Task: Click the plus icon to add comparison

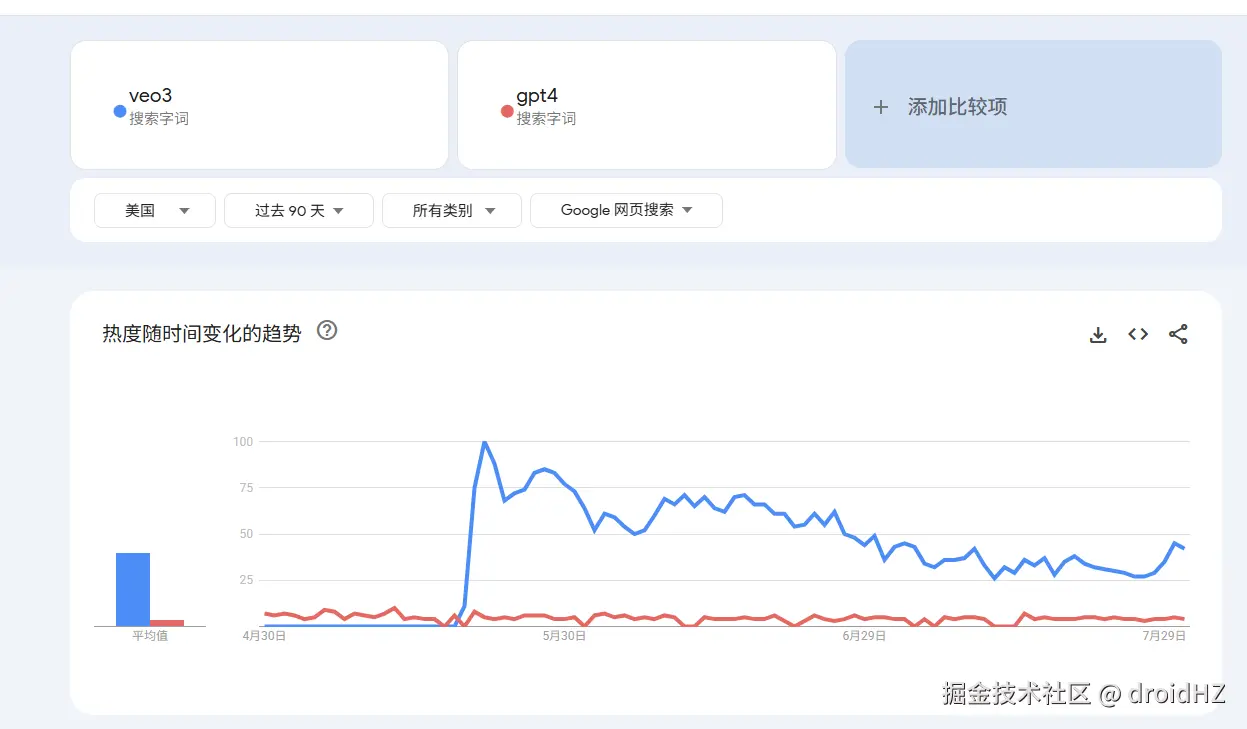Action: [x=881, y=107]
